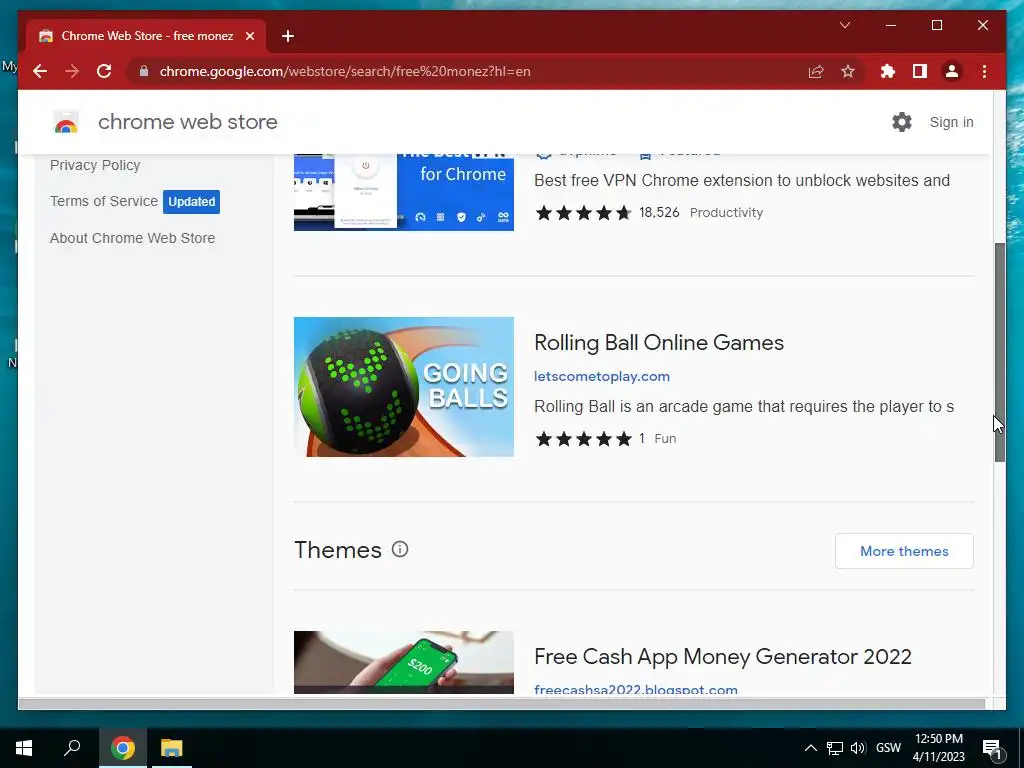Open a new tab with the plus button
This screenshot has width=1024, height=768.
[x=288, y=36]
